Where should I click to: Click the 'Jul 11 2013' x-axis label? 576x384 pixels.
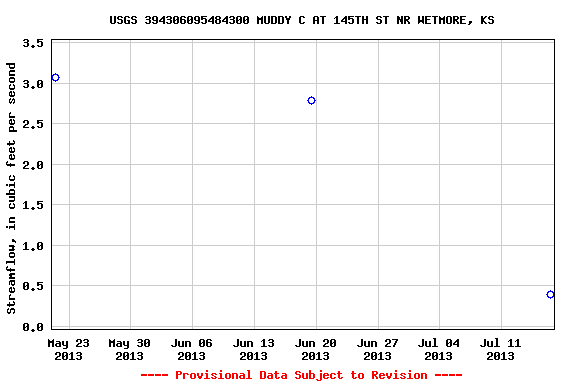501,349
